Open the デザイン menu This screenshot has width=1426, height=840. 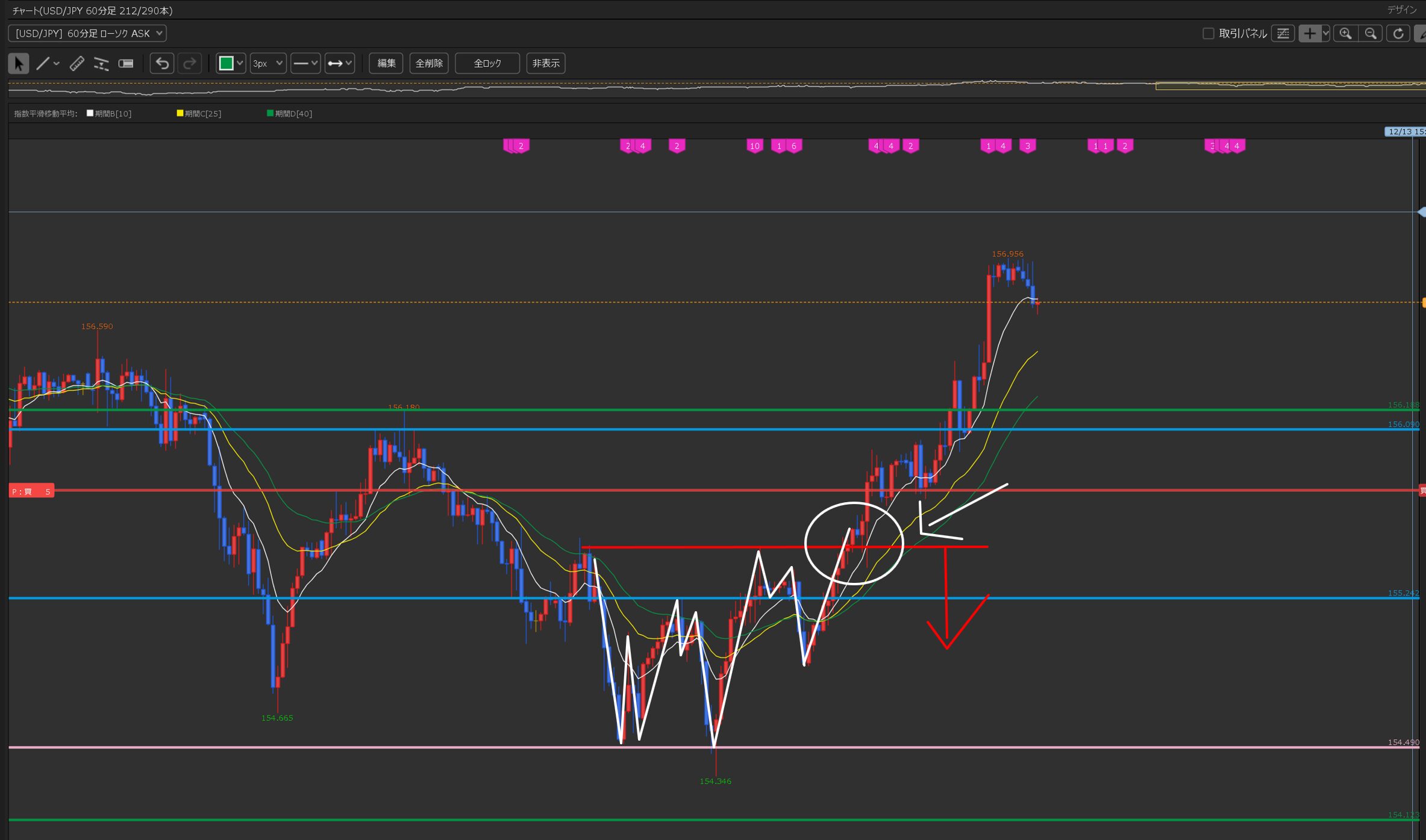(1401, 10)
